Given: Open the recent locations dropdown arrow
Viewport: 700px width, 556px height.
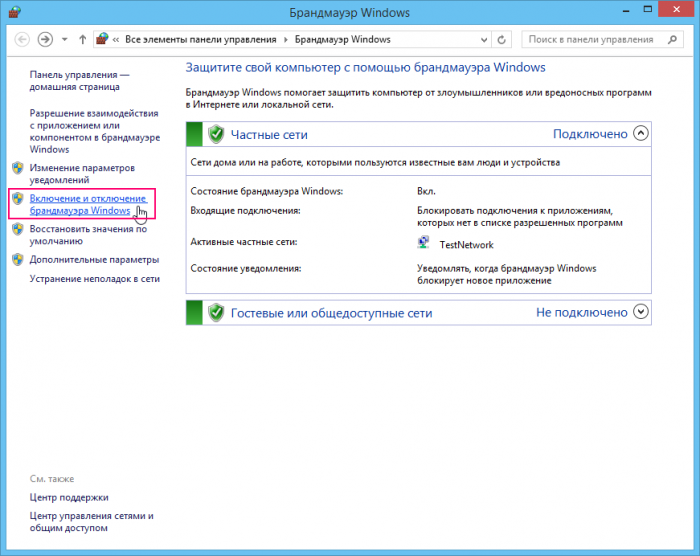Looking at the screenshot, I should point(65,40).
